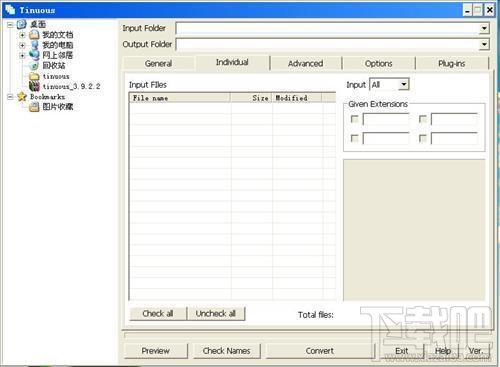The height and width of the screenshot is (367, 500).
Task: Open Help via the Help button
Action: coord(443,351)
